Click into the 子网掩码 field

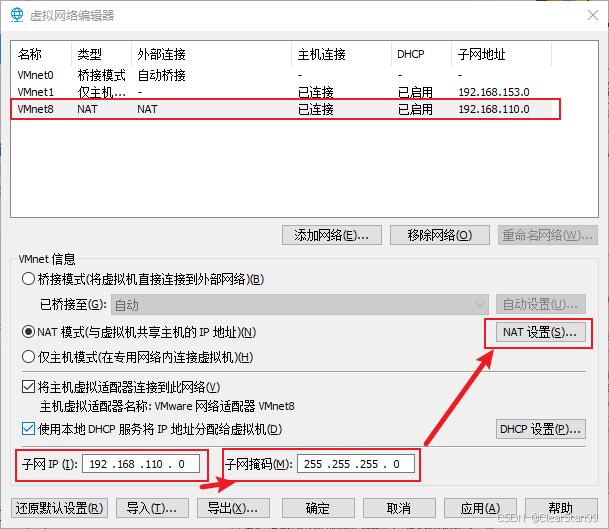(x=356, y=464)
